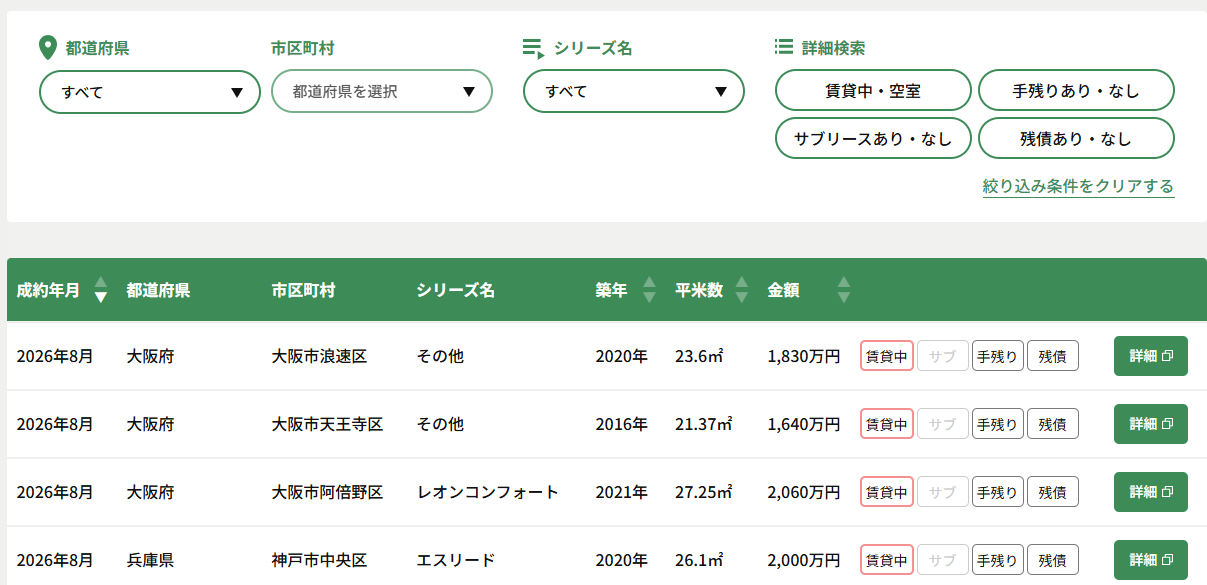Click the 27.25㎡ area value
This screenshot has height=585, width=1207.
[704, 492]
